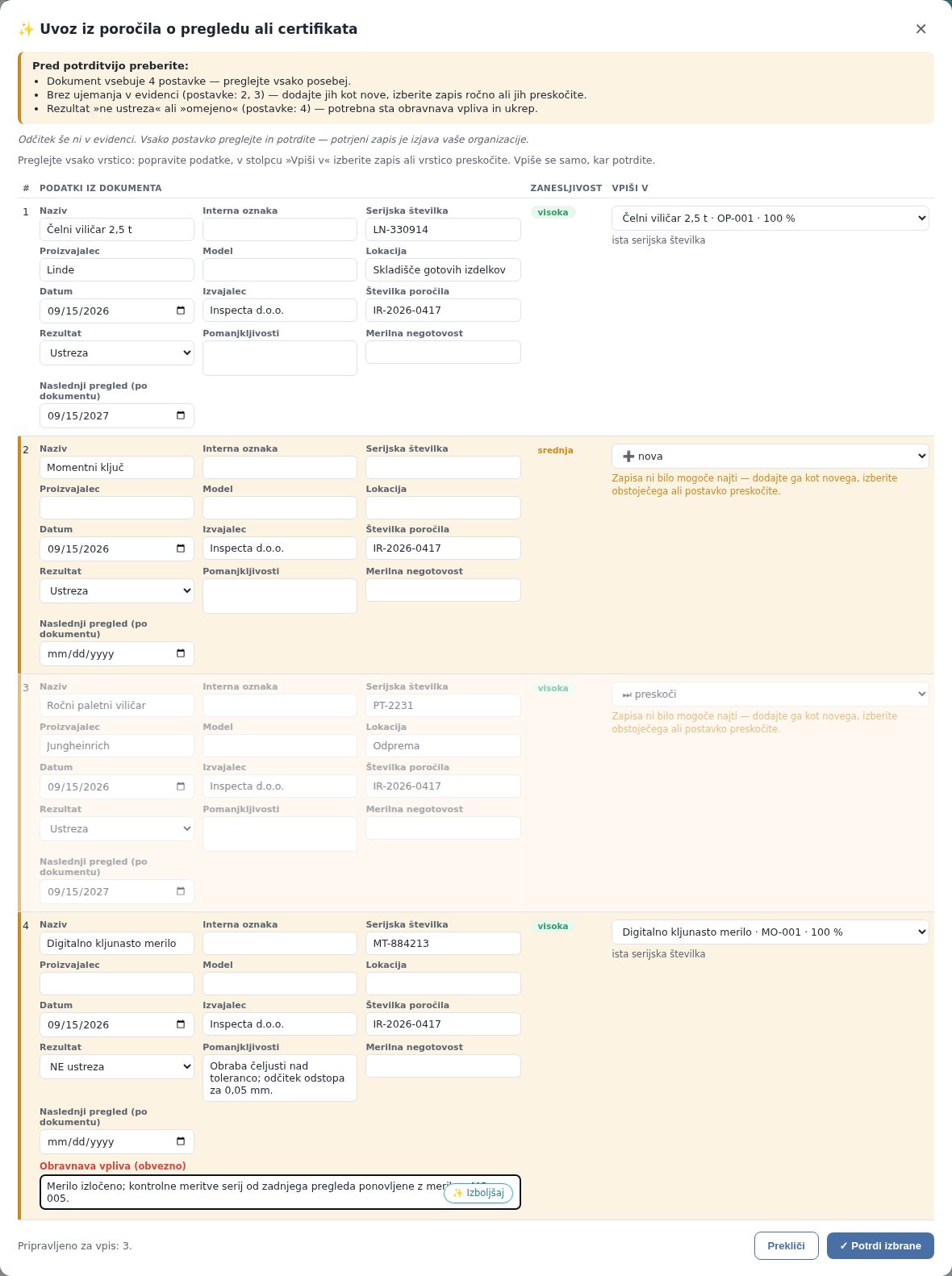Open Rezultat dropdown for Momentni ključ row
This screenshot has height=1276, width=952.
[x=117, y=590]
